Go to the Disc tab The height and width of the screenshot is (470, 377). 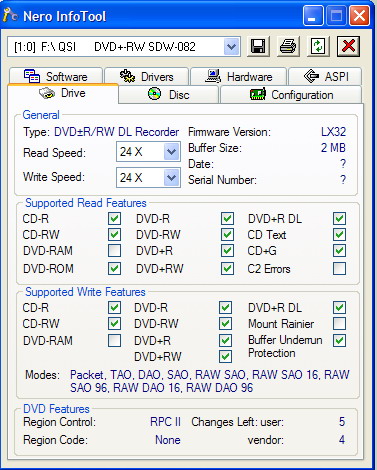coord(169,95)
